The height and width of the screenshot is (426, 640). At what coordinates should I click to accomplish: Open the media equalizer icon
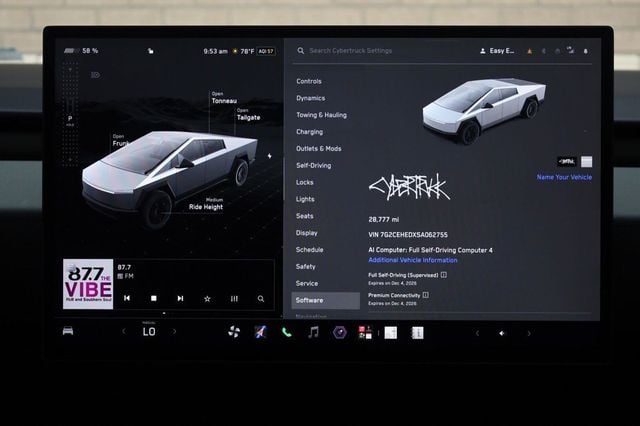click(x=234, y=299)
